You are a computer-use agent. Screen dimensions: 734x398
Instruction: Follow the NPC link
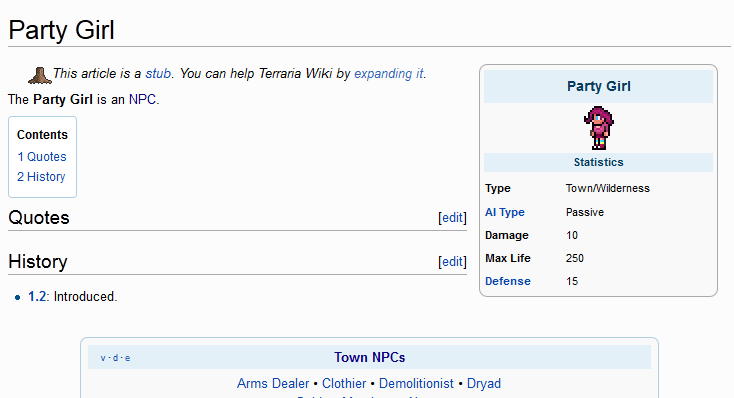142,99
